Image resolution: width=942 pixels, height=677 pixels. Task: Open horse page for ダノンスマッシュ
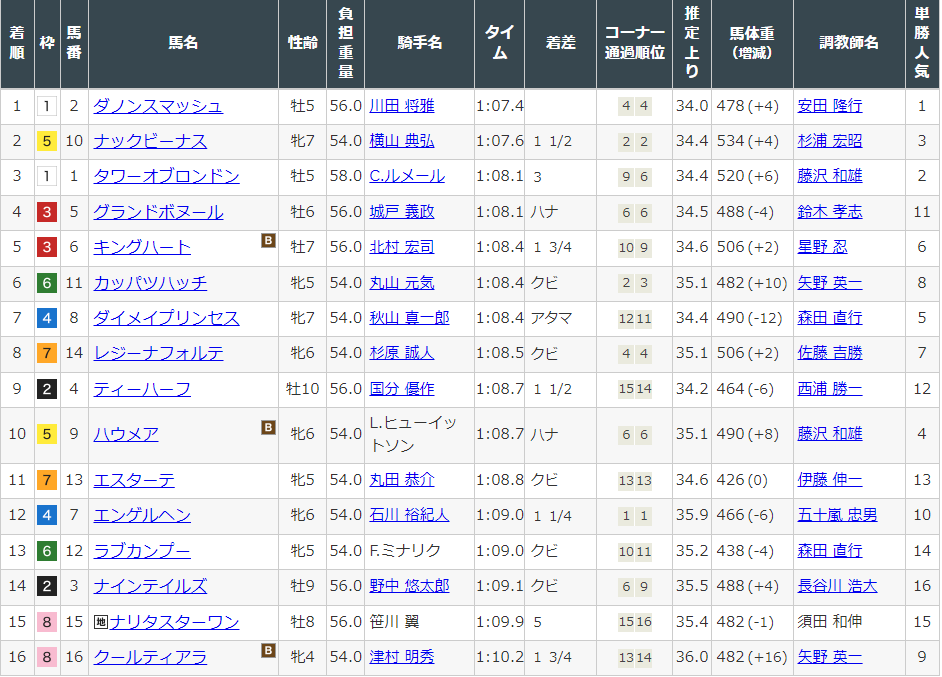click(x=158, y=106)
